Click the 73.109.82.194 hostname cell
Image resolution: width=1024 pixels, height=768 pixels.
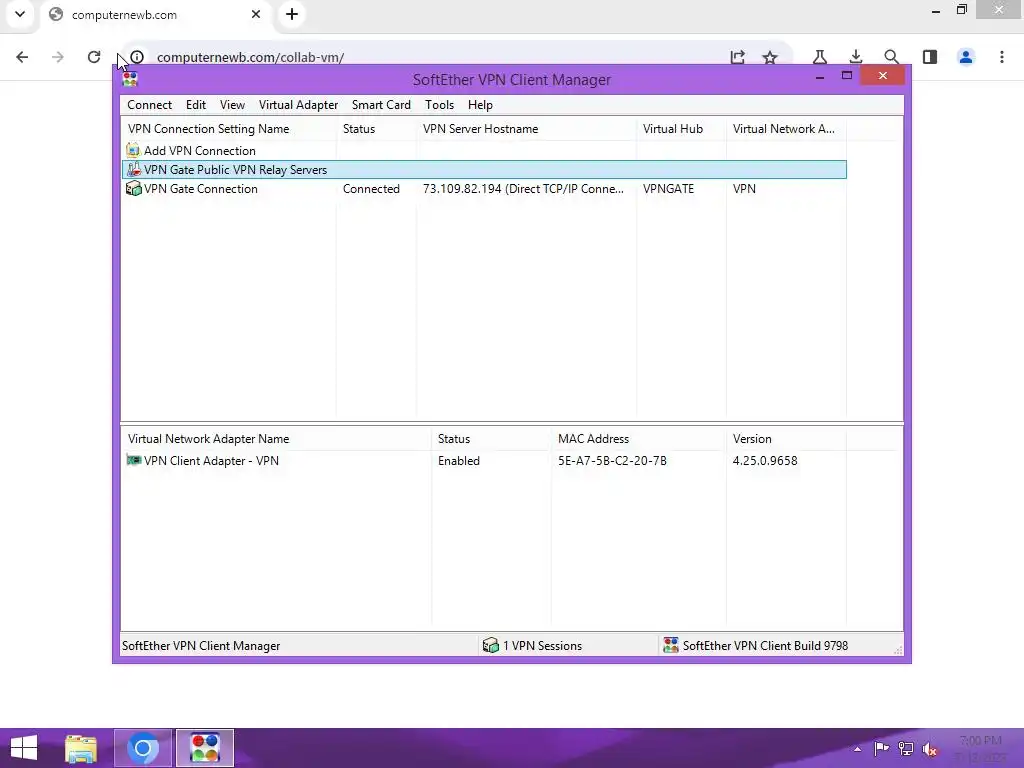(x=523, y=189)
